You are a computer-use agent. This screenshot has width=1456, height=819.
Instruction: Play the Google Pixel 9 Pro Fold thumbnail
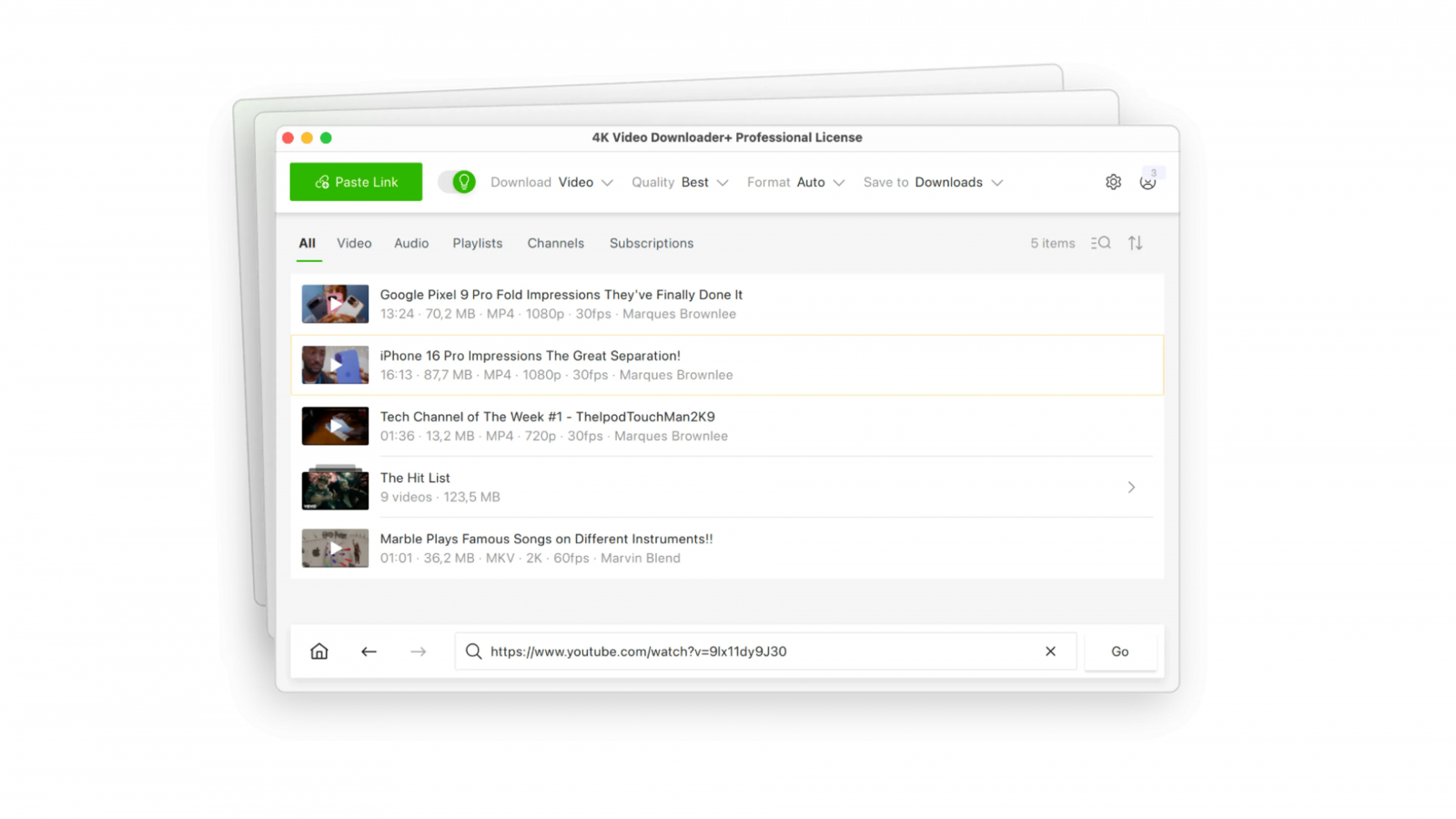[335, 304]
